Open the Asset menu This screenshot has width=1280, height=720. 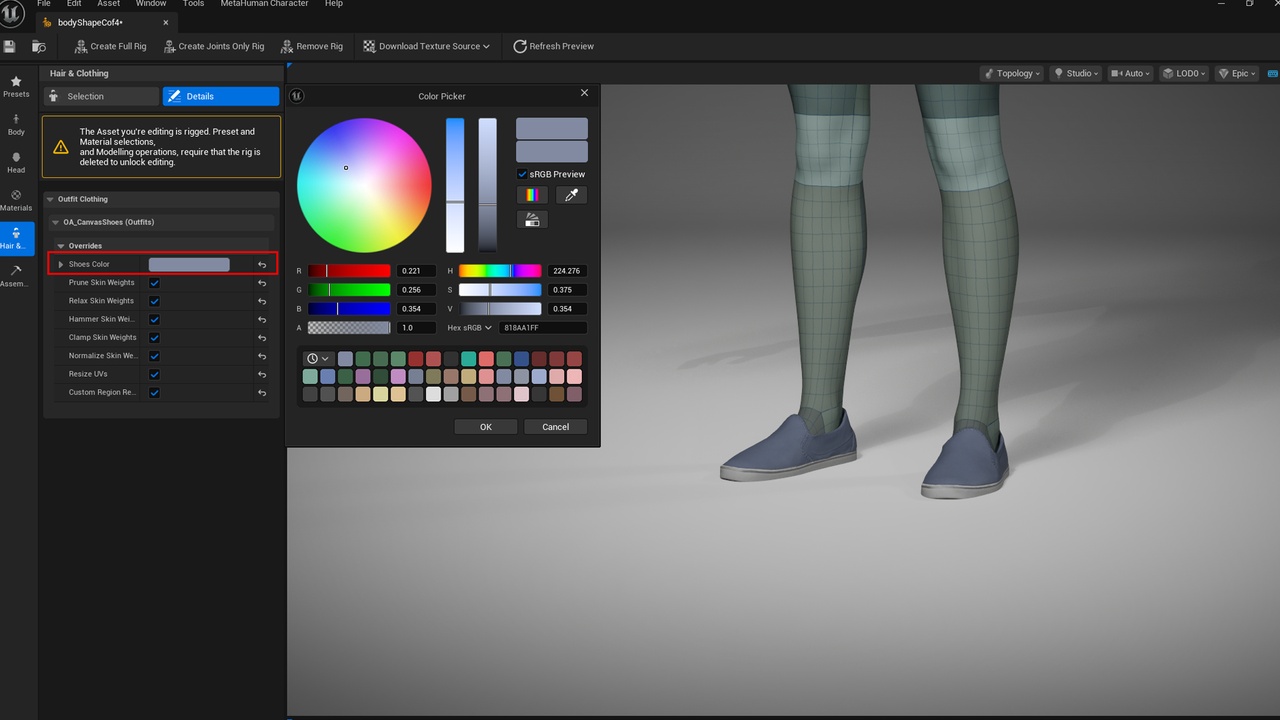pos(108,4)
